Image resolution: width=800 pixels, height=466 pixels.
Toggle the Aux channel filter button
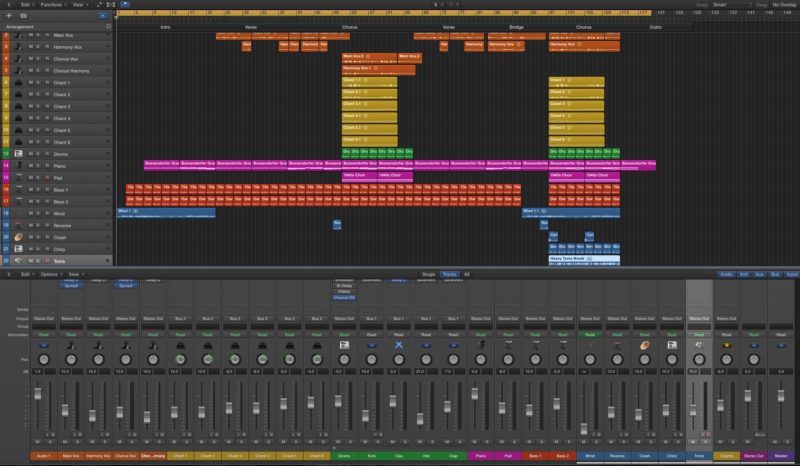tap(759, 275)
